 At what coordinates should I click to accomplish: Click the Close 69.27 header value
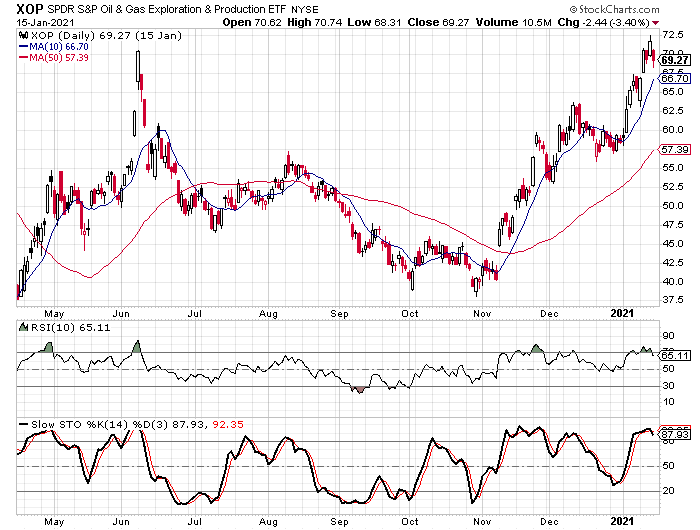438,22
